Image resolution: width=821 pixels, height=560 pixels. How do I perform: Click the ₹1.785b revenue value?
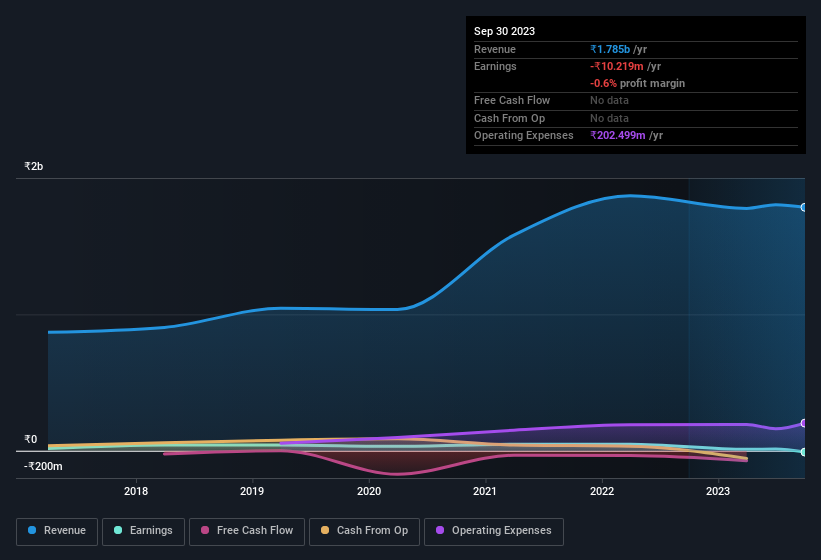[610, 49]
